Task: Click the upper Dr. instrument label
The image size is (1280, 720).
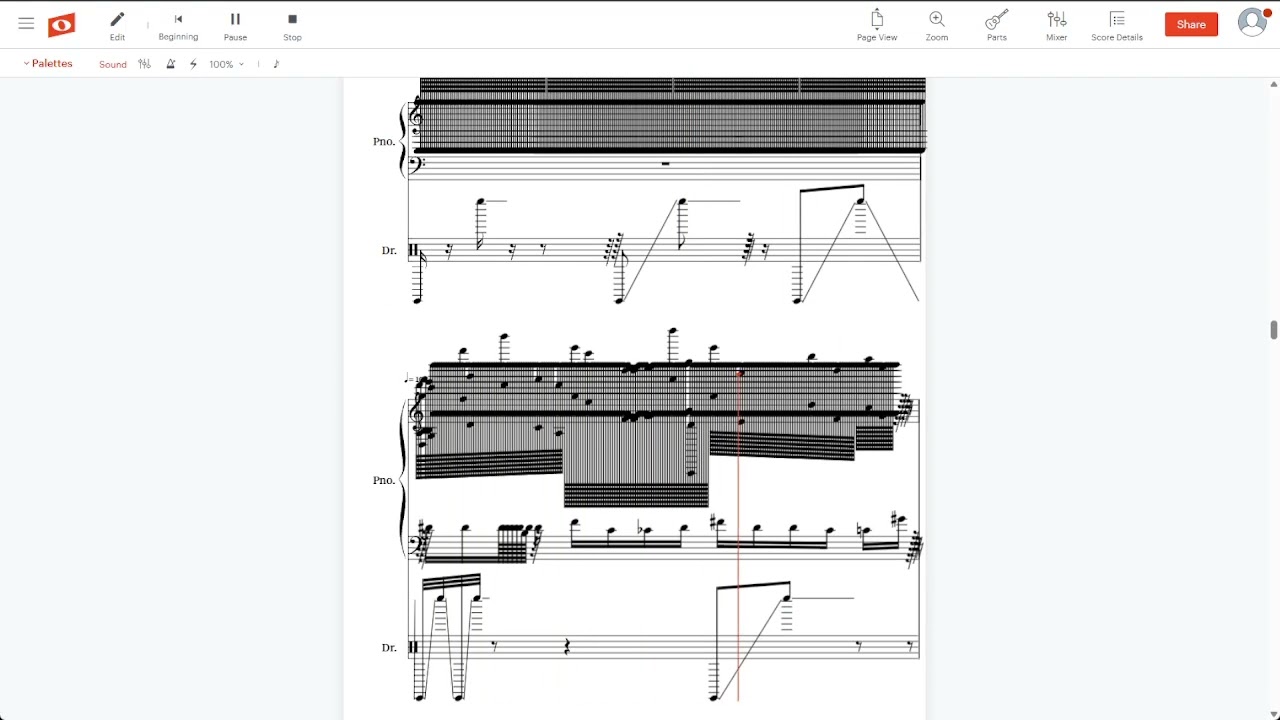Action: click(389, 250)
